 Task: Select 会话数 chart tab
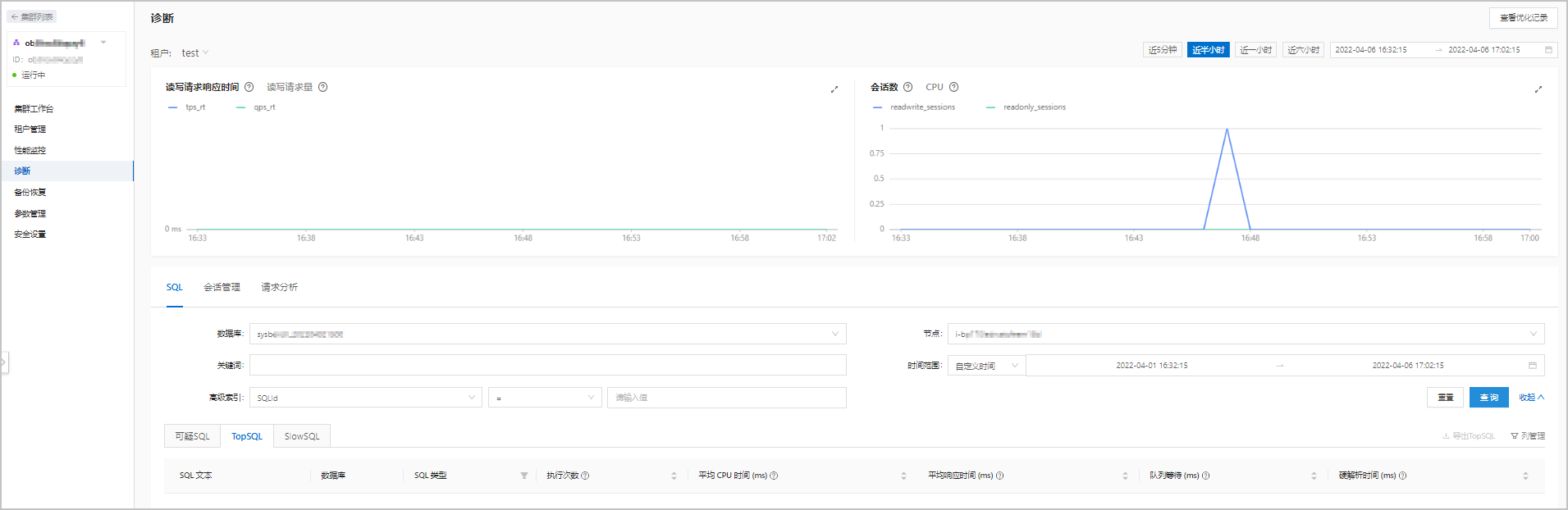pyautogui.click(x=884, y=87)
